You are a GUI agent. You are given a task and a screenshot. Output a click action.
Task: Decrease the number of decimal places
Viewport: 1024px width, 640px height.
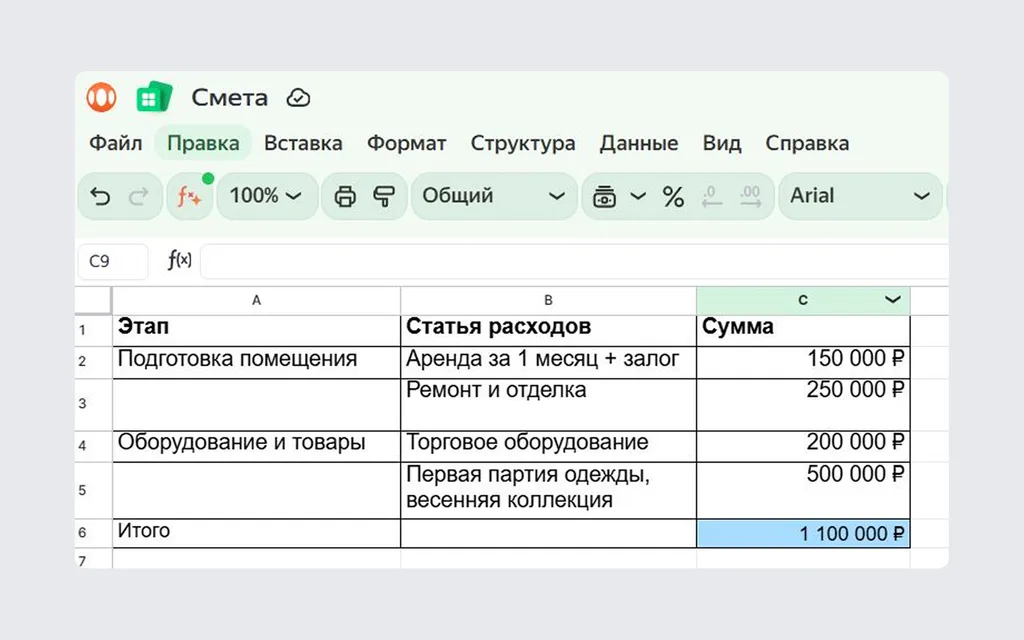(x=712, y=196)
